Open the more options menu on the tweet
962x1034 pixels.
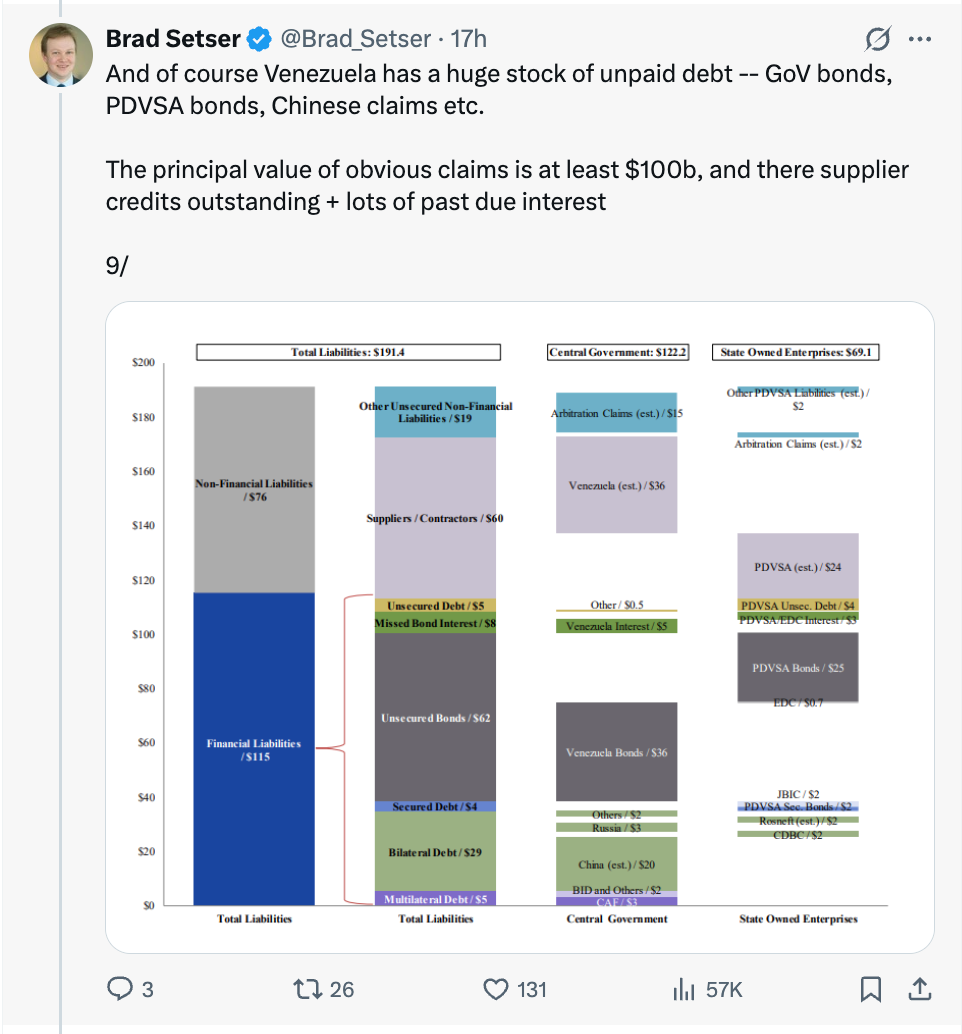[x=922, y=37]
